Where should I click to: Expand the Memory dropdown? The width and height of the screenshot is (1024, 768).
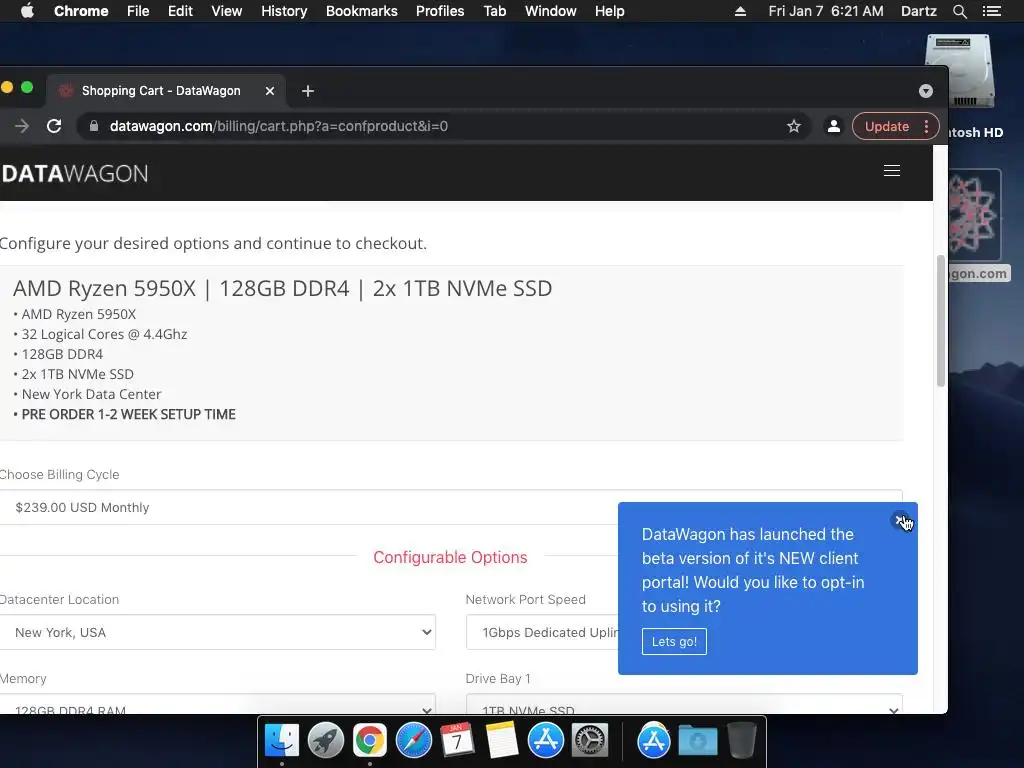point(217,704)
